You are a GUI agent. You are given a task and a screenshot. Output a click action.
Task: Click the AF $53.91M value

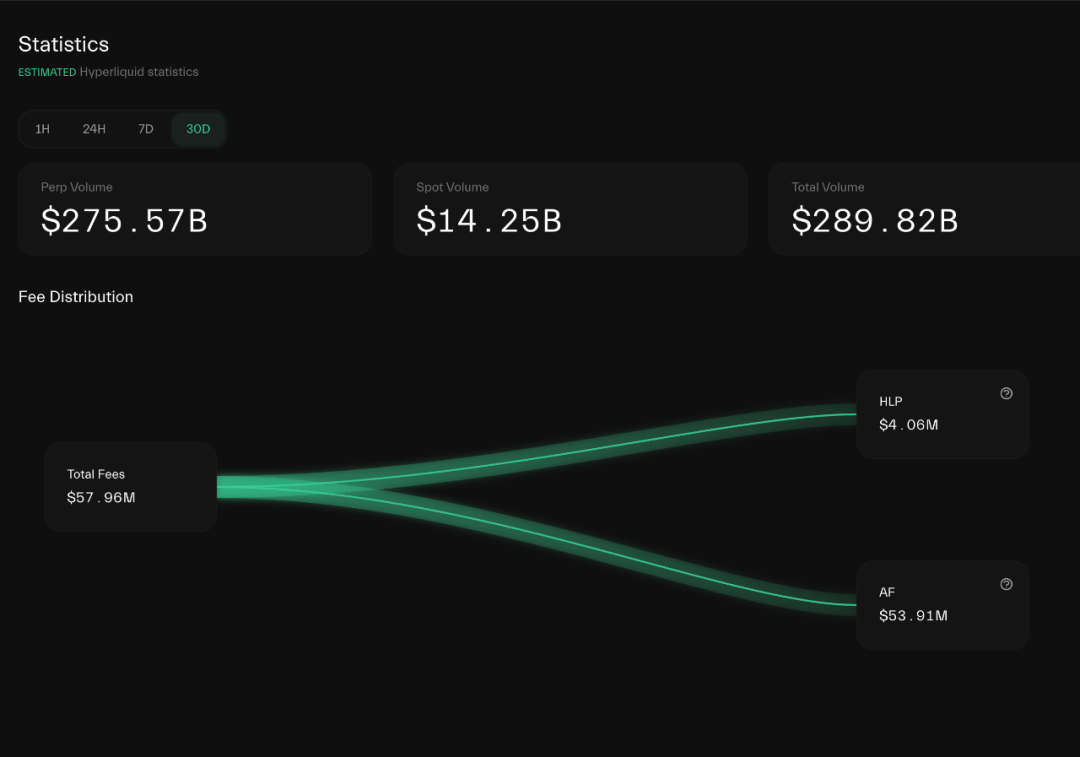(913, 616)
